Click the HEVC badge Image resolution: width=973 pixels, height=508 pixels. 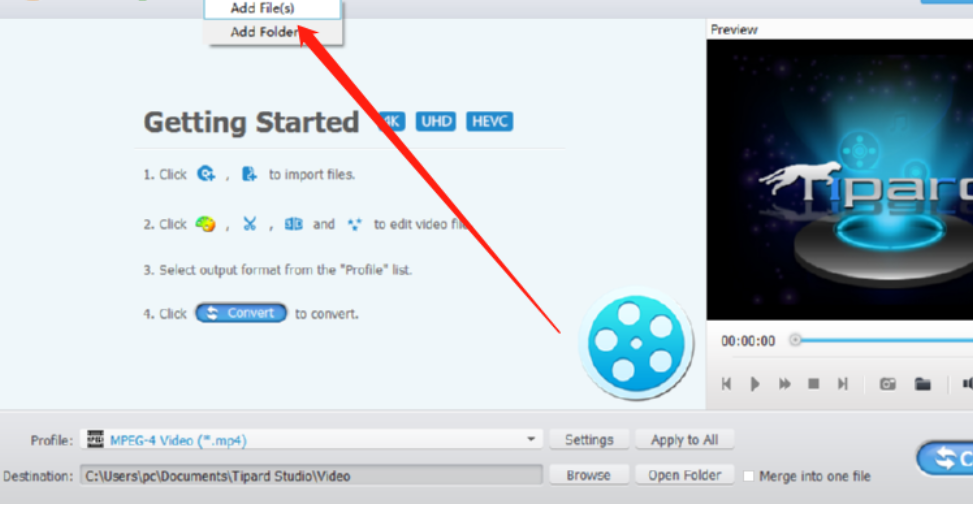(490, 121)
